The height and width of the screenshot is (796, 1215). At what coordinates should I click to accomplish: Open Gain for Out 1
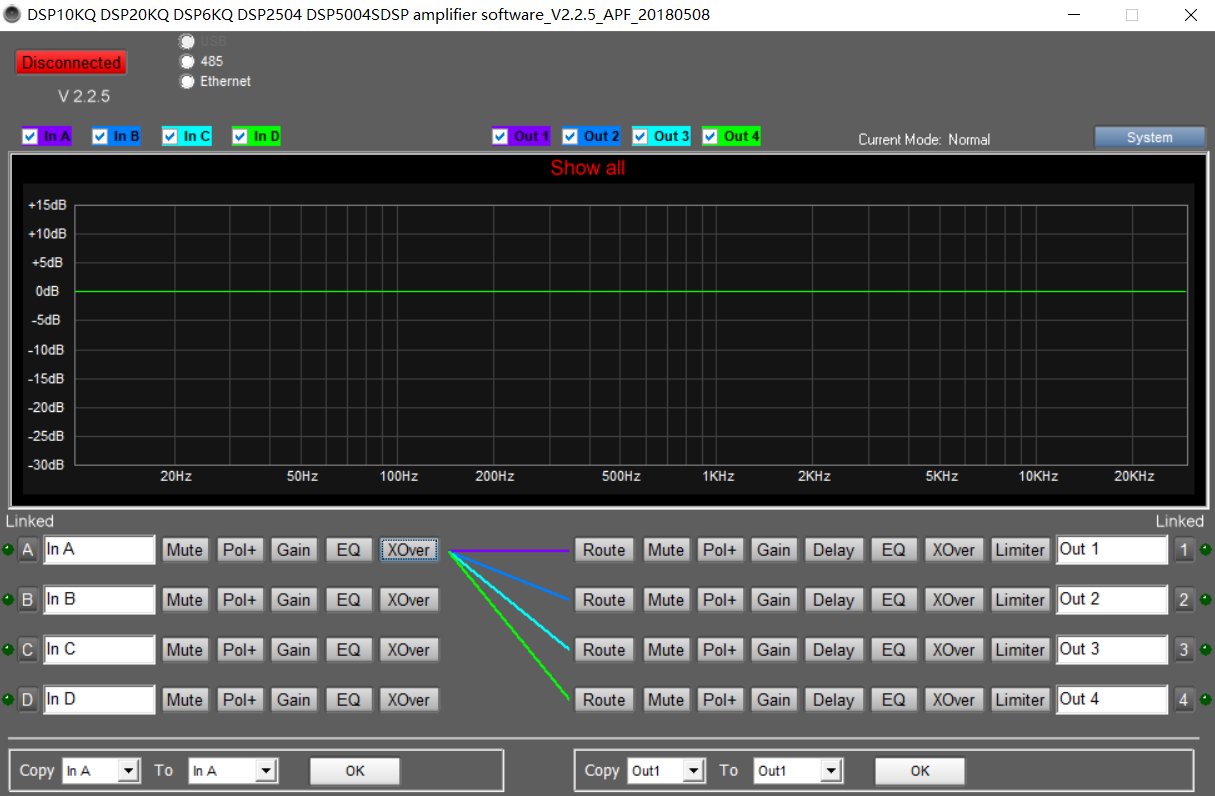[x=774, y=550]
